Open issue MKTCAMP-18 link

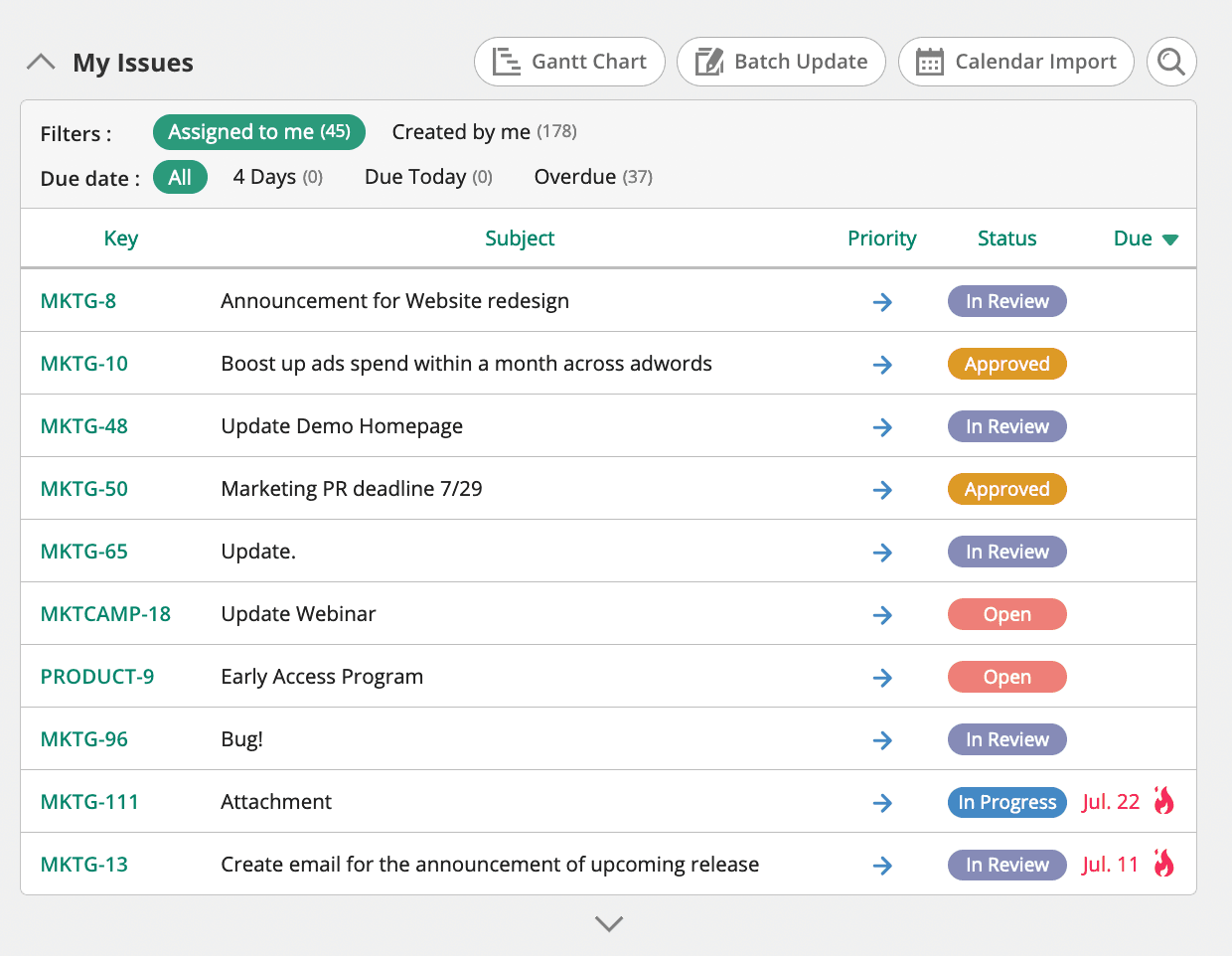pyautogui.click(x=105, y=614)
